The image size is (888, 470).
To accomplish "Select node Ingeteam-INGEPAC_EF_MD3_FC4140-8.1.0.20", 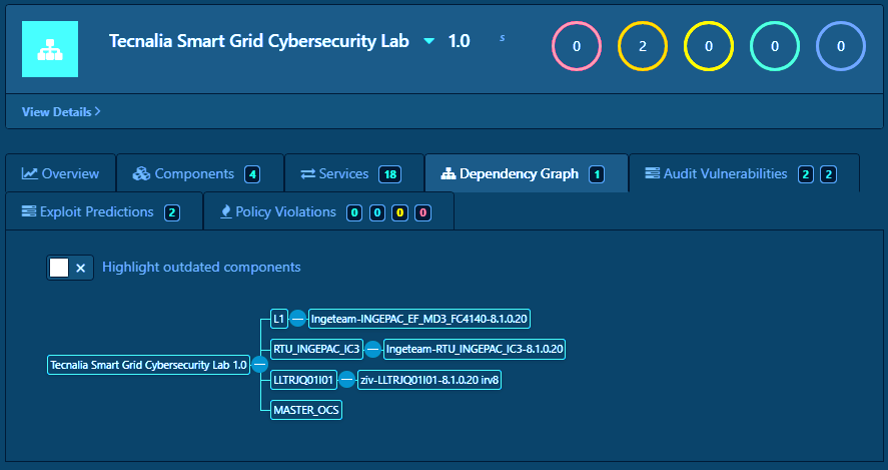I will [x=419, y=319].
